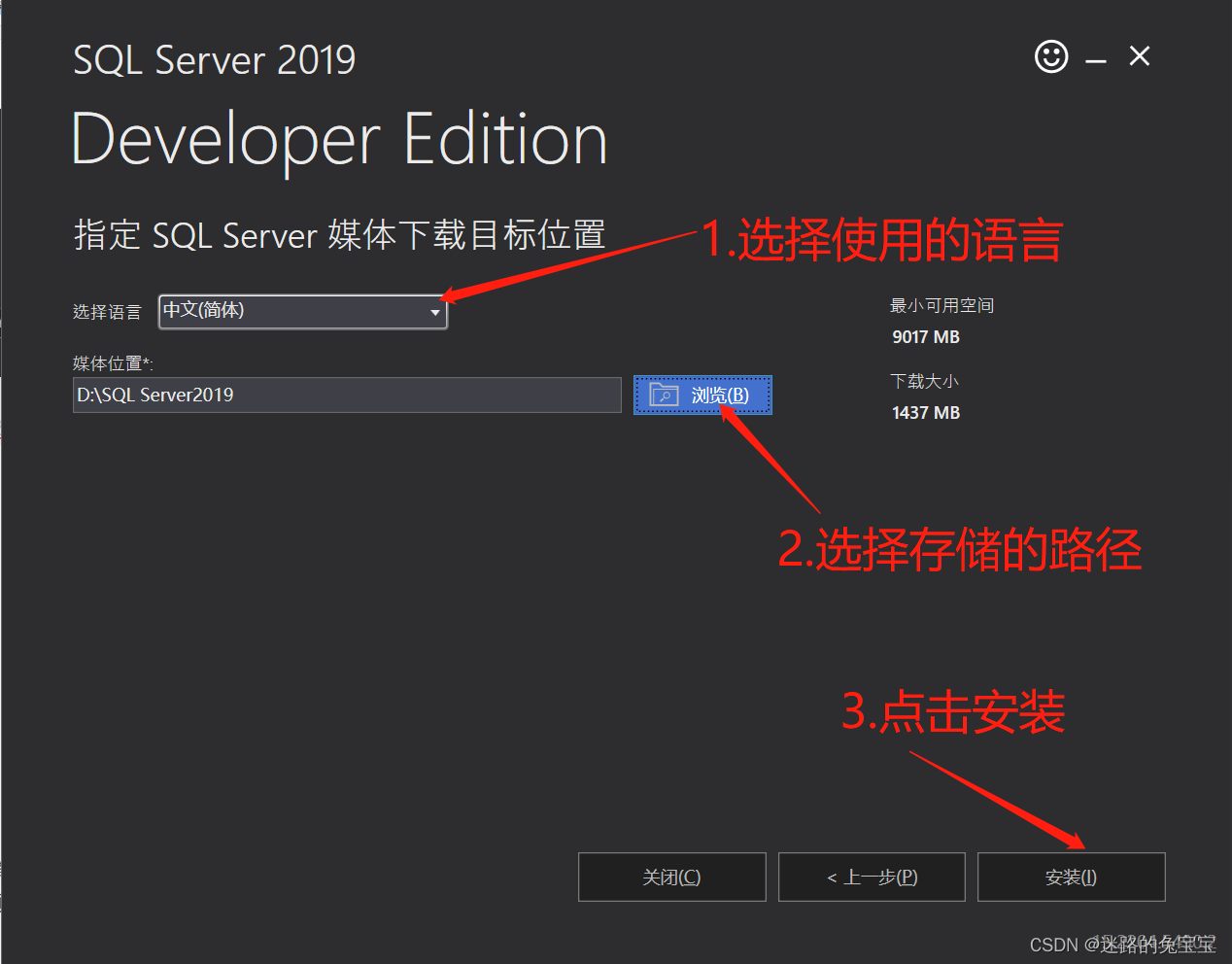Click the 关闭(C) button
The image size is (1232, 964).
tap(671, 877)
